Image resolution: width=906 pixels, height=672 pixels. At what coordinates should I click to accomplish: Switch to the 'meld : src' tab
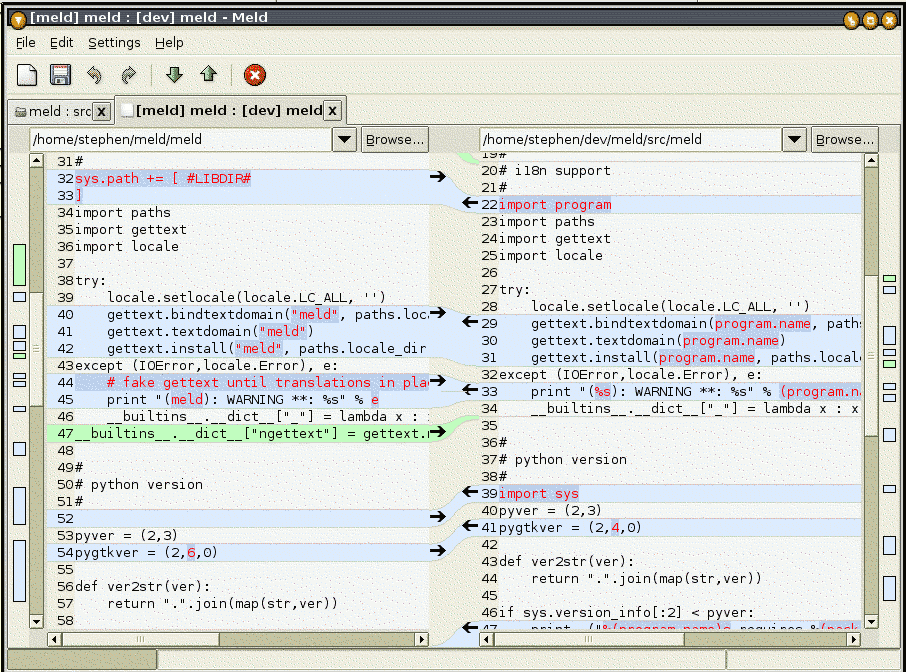(x=58, y=111)
